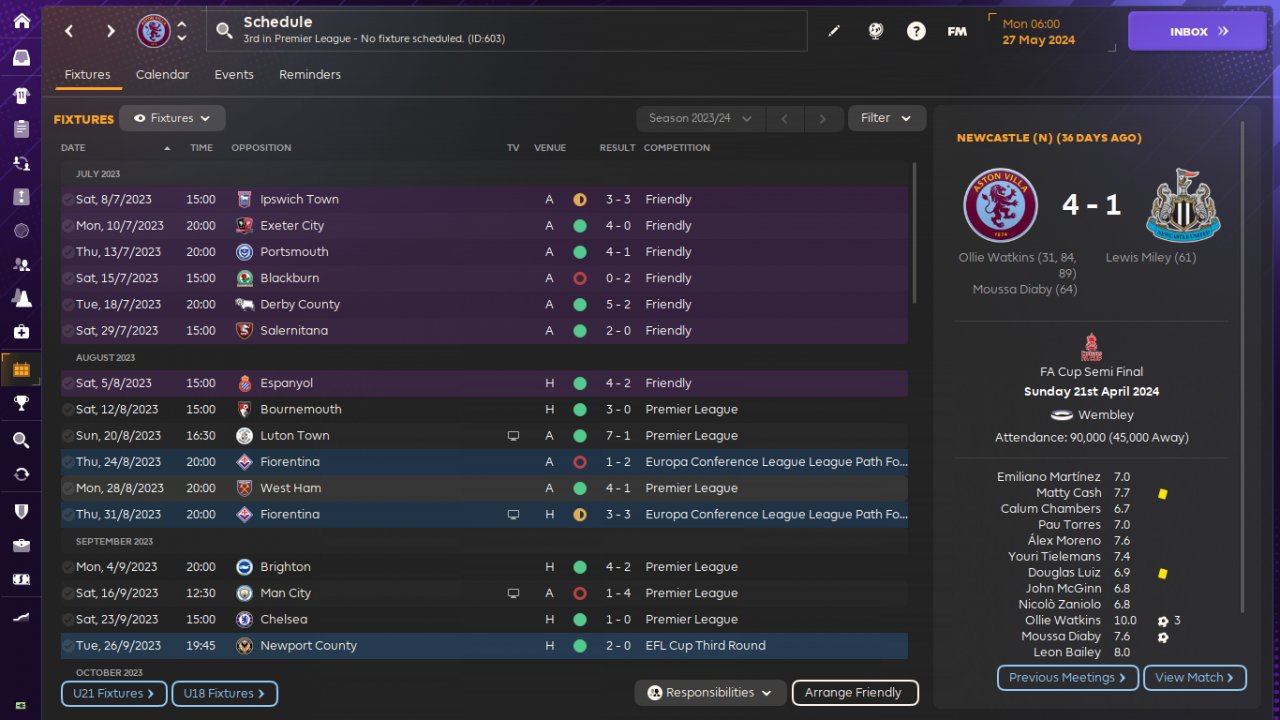Click the FM menu icon
The height and width of the screenshot is (720, 1280).
point(957,31)
